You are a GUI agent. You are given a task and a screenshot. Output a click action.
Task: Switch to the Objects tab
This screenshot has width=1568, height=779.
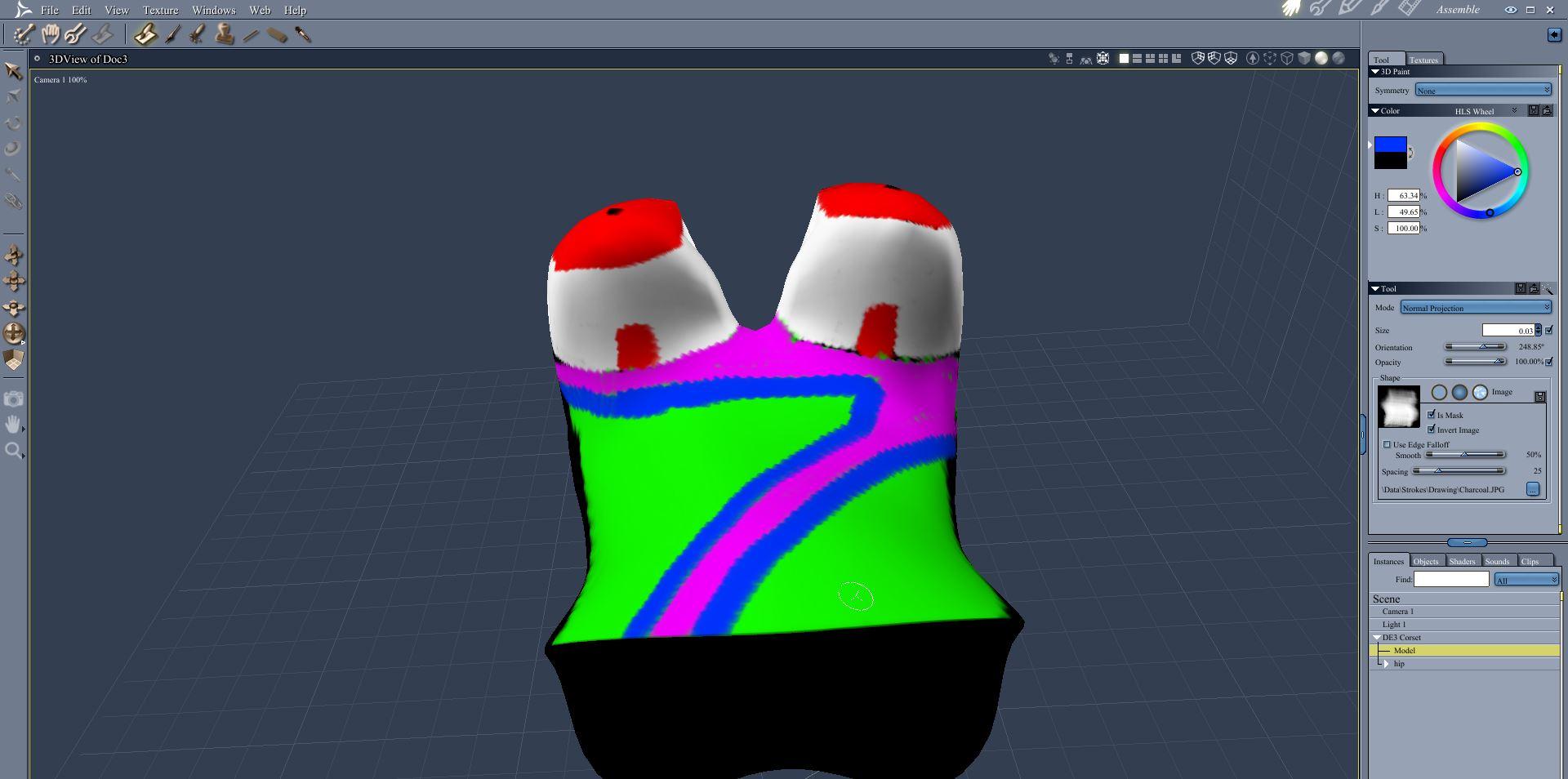tap(1426, 561)
